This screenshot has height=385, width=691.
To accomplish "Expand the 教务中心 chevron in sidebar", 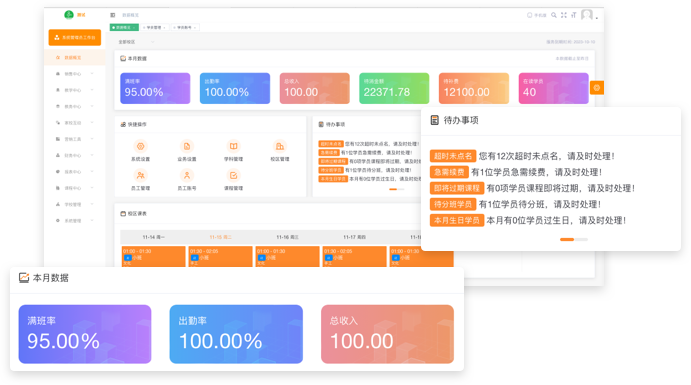I will coord(92,106).
